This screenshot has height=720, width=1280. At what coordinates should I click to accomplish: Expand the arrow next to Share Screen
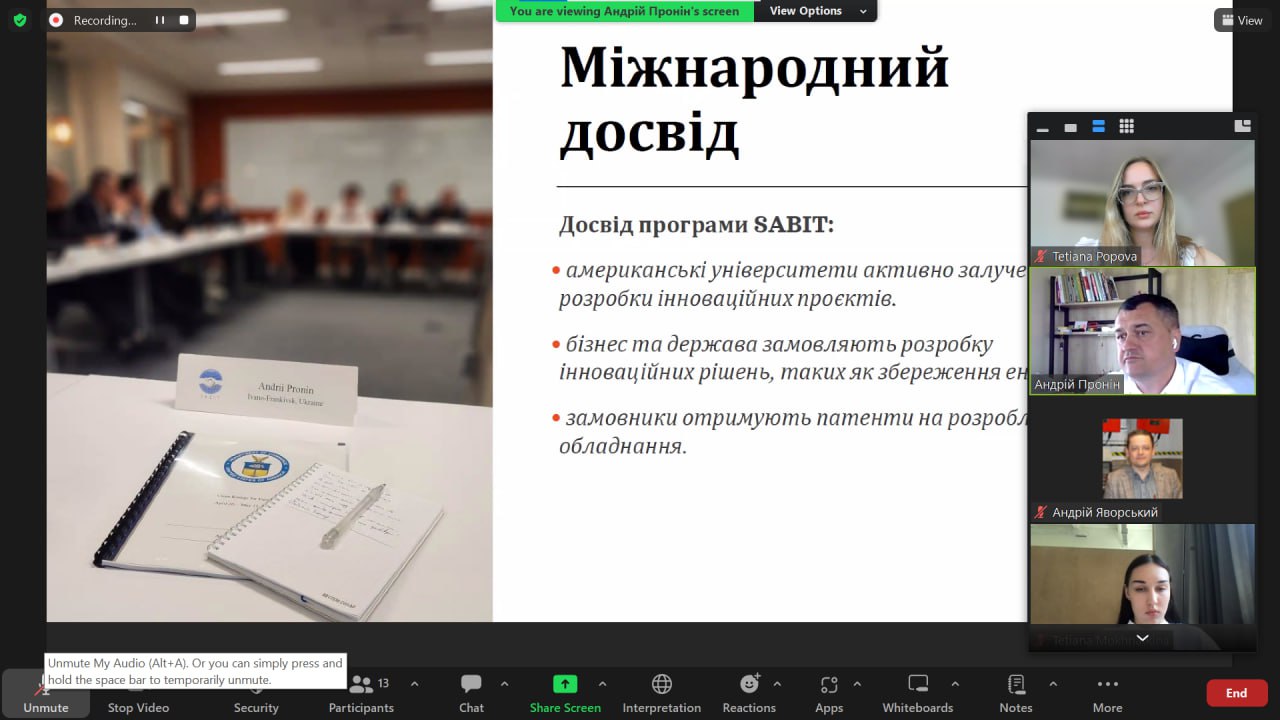[x=602, y=684]
